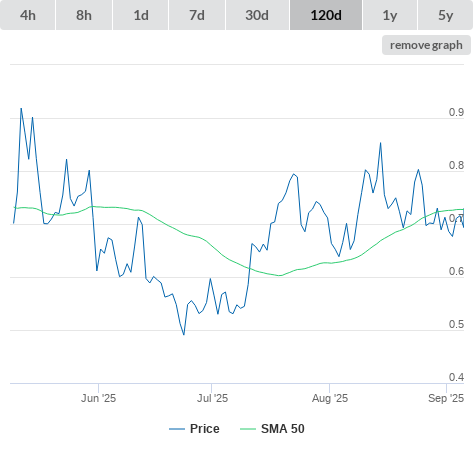Viewport: 474px width, 455px height.
Task: Click the 0.5 y-axis value
Action: pos(456,324)
